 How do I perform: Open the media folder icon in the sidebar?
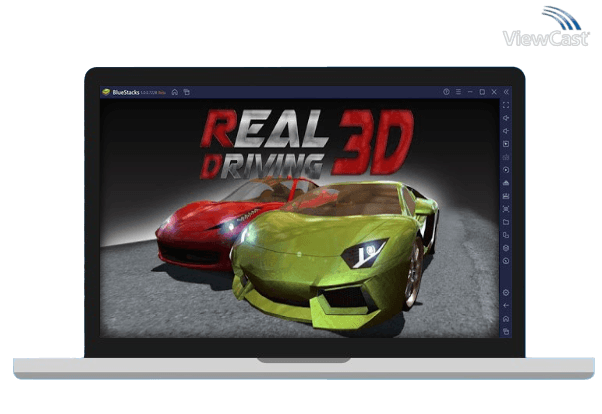506,222
